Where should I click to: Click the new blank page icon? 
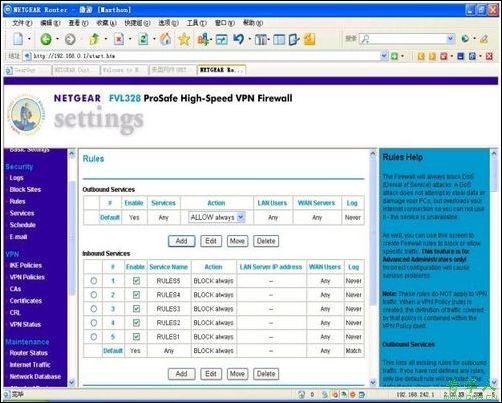pos(18,39)
